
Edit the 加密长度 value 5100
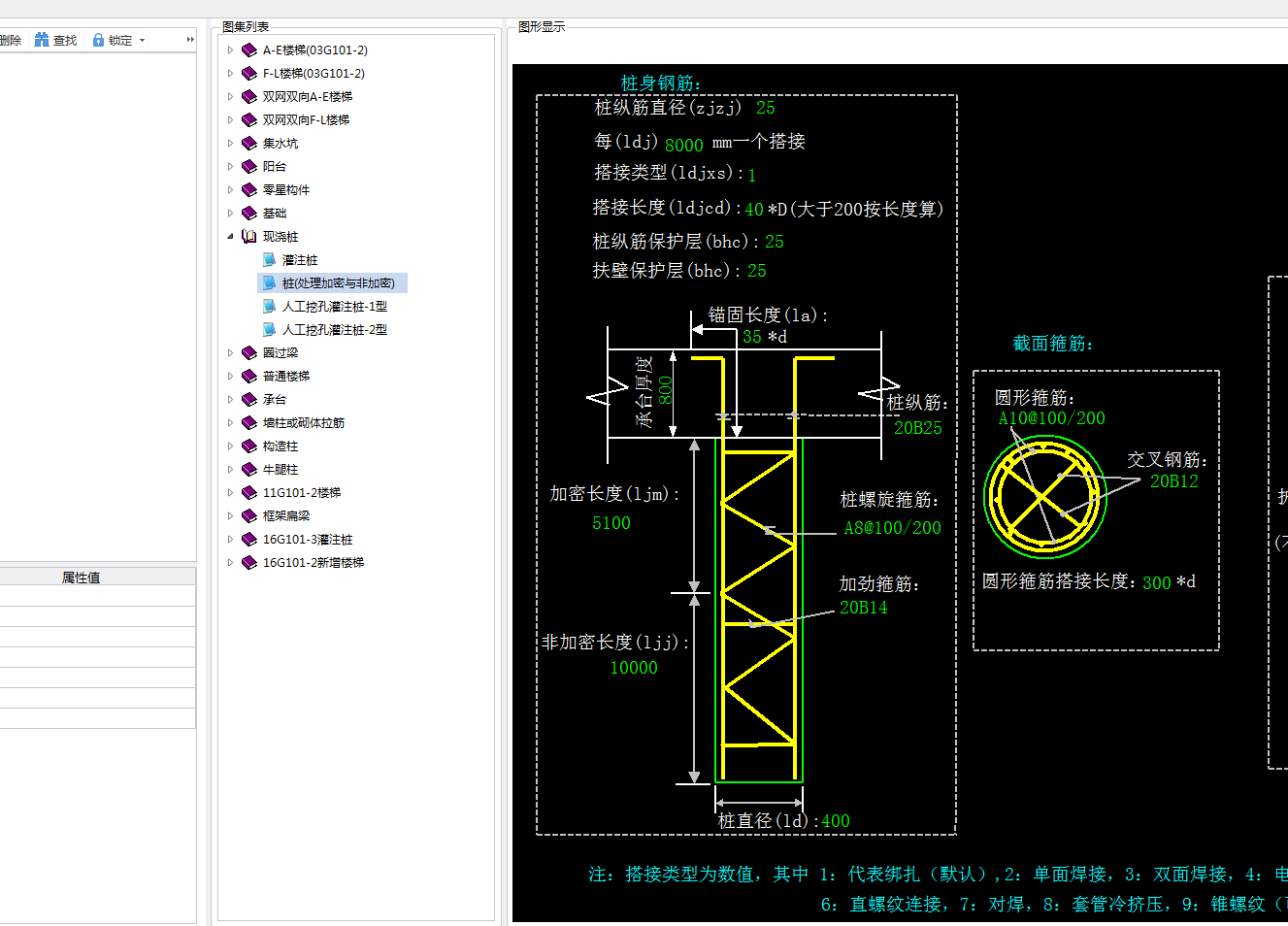click(x=611, y=523)
